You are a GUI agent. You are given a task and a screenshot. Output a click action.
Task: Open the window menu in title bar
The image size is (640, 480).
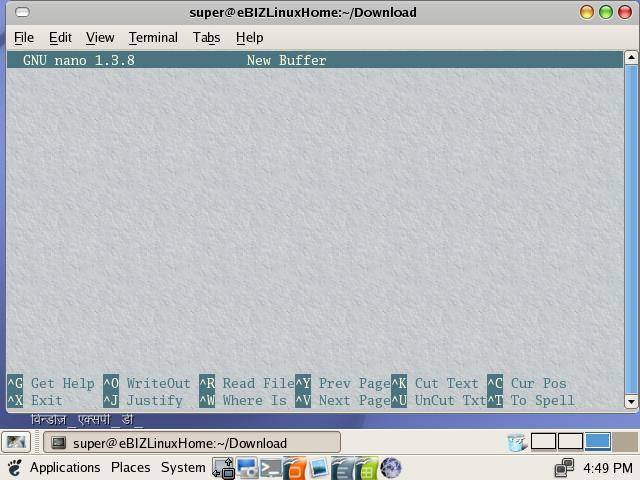(23, 12)
